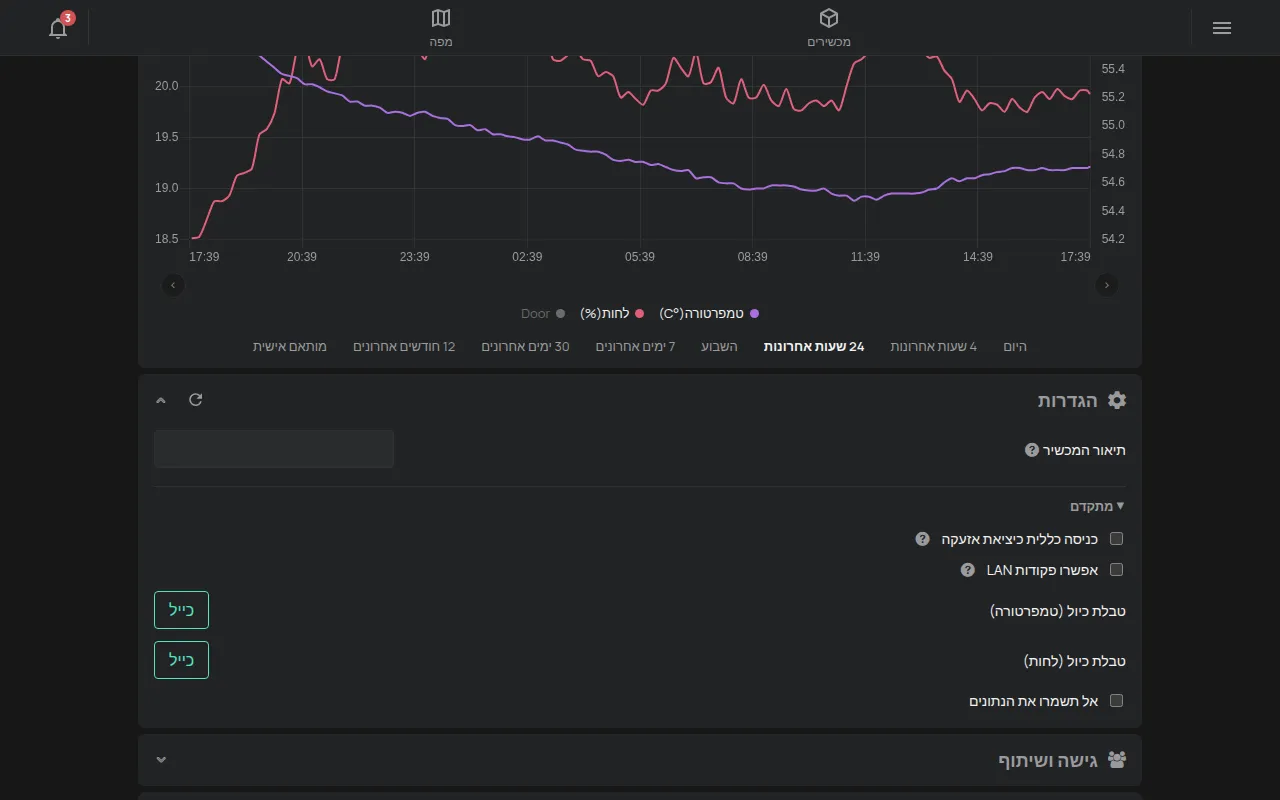Viewport: 1280px width, 800px height.
Task: Open the map (מפה) page
Action: coord(441,28)
